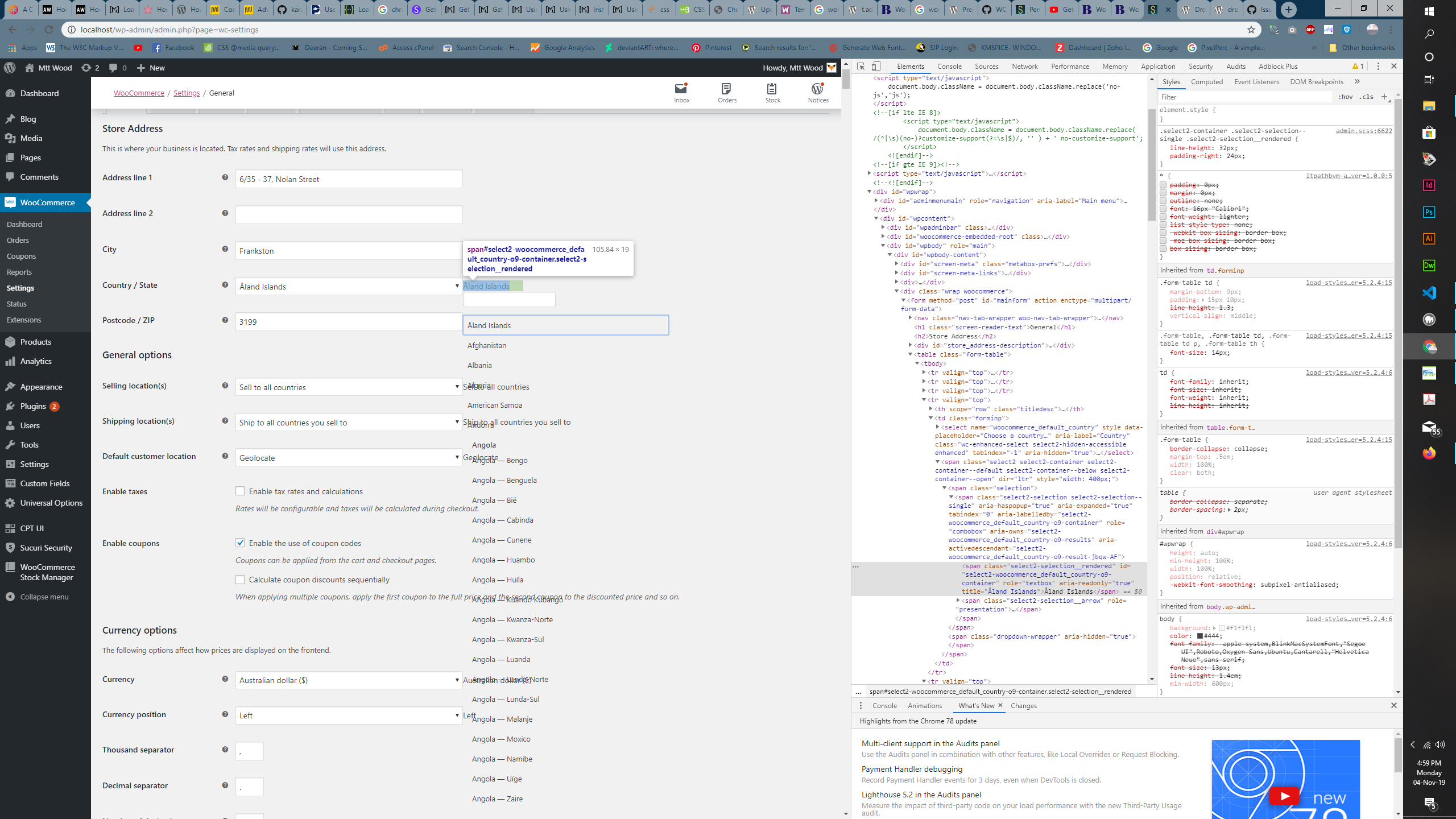Screen dimensions: 1456x819
Task: Open the Currency position dropdown
Action: coord(348,715)
